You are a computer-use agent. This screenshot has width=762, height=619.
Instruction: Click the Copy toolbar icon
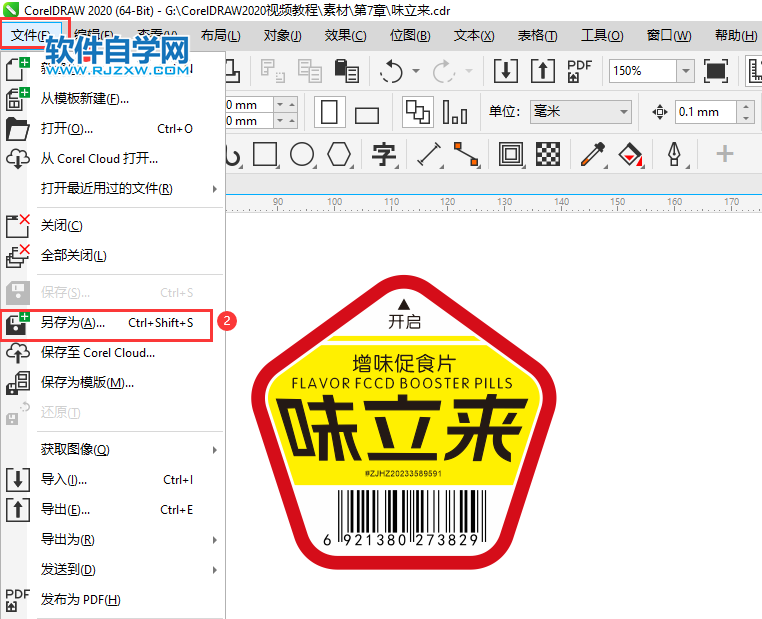point(310,71)
